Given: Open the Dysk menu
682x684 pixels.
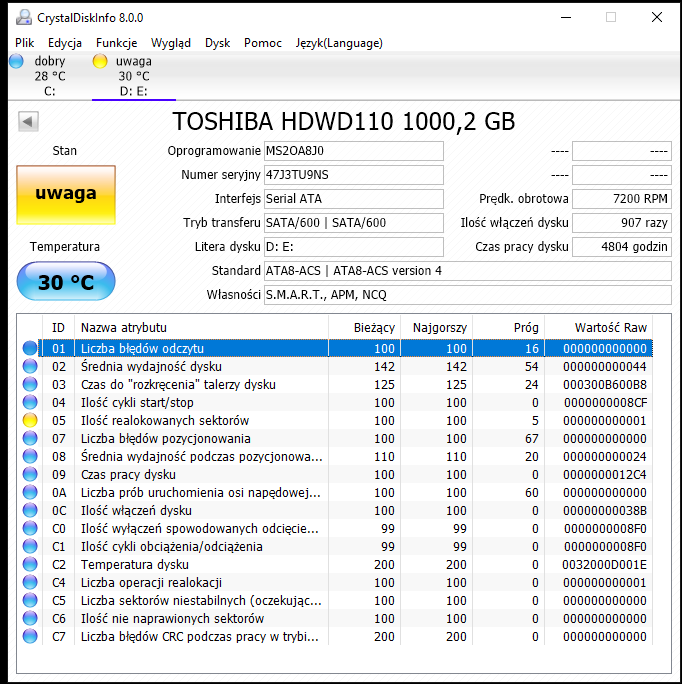Looking at the screenshot, I should click(218, 43).
